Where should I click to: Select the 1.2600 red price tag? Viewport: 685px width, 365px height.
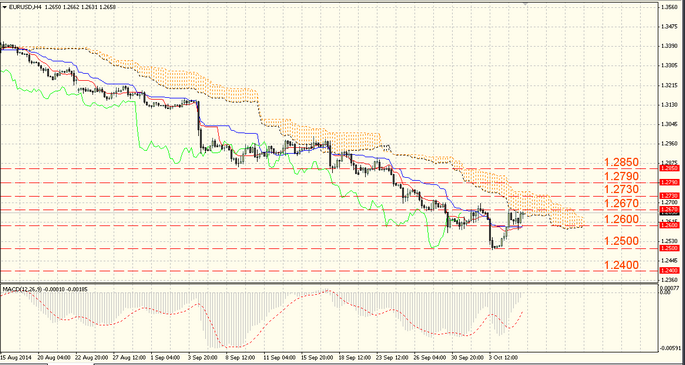pyautogui.click(x=669, y=225)
